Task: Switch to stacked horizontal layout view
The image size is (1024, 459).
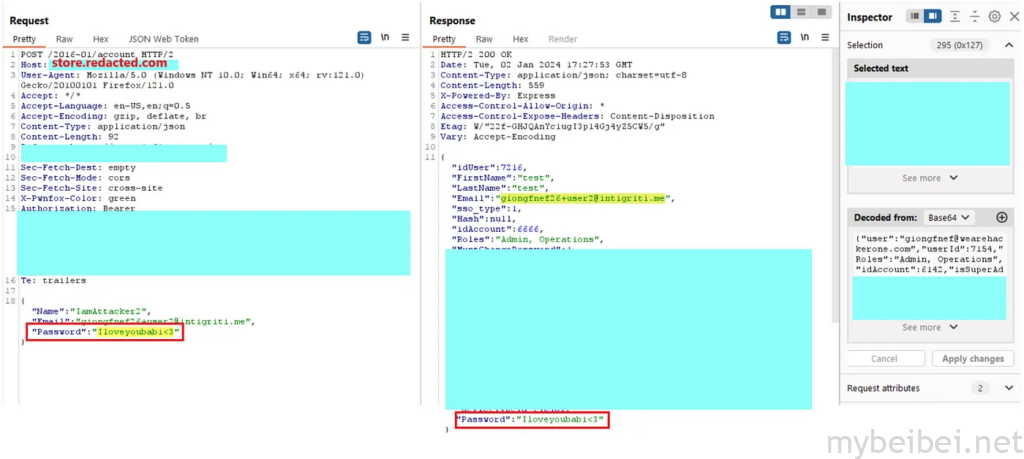Action: [x=801, y=12]
